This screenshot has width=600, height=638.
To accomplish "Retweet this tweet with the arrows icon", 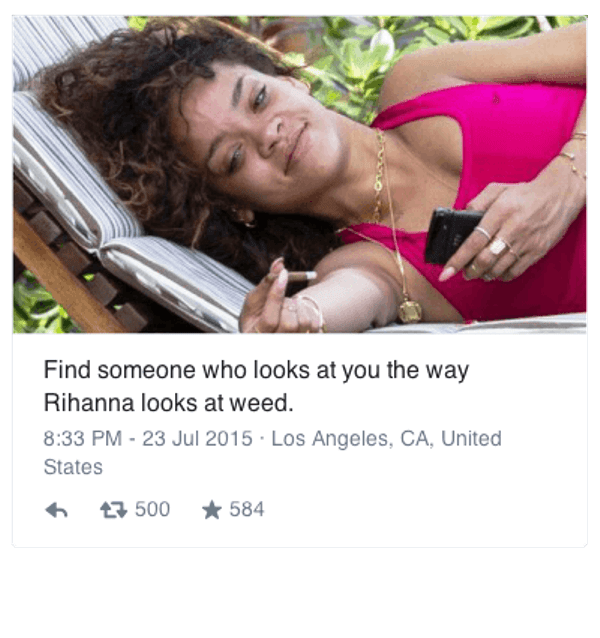I will [x=113, y=510].
